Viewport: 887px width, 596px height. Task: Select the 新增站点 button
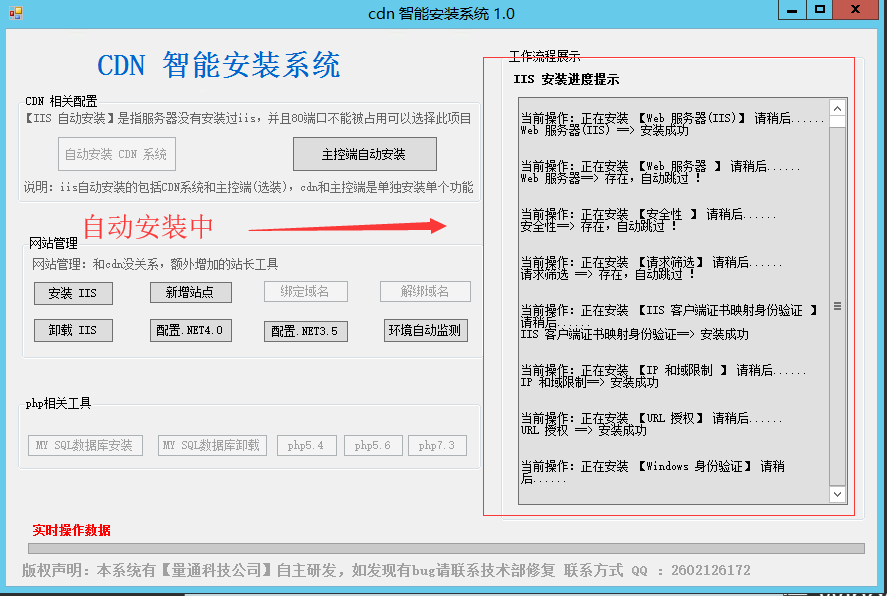tap(190, 292)
